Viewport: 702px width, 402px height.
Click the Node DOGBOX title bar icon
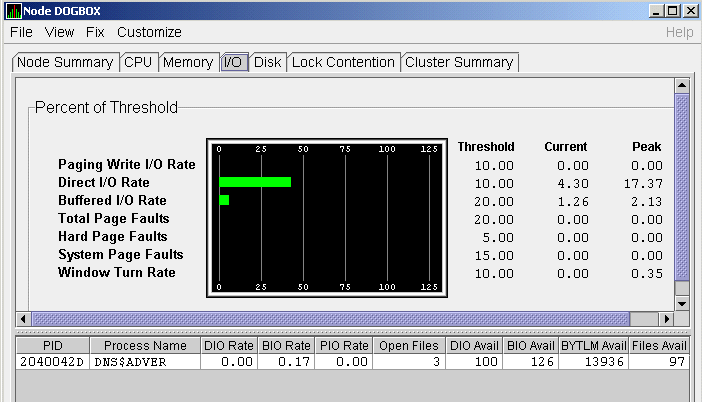(12, 10)
